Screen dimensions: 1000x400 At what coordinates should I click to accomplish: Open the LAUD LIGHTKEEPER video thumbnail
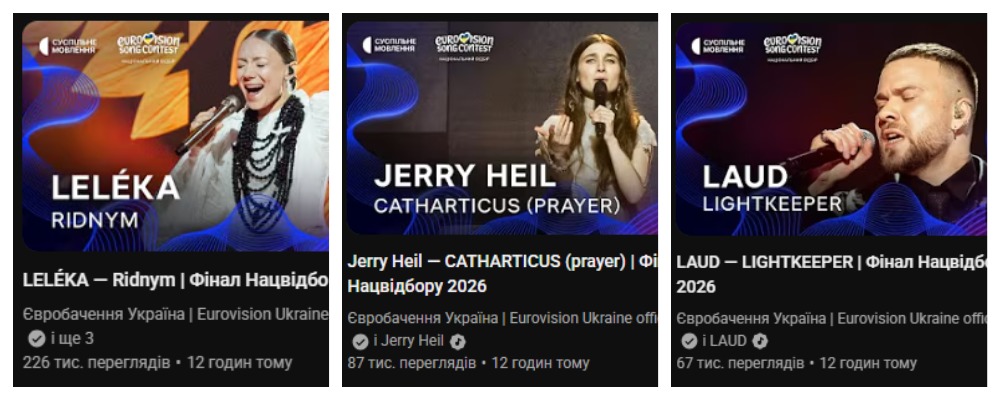click(831, 128)
